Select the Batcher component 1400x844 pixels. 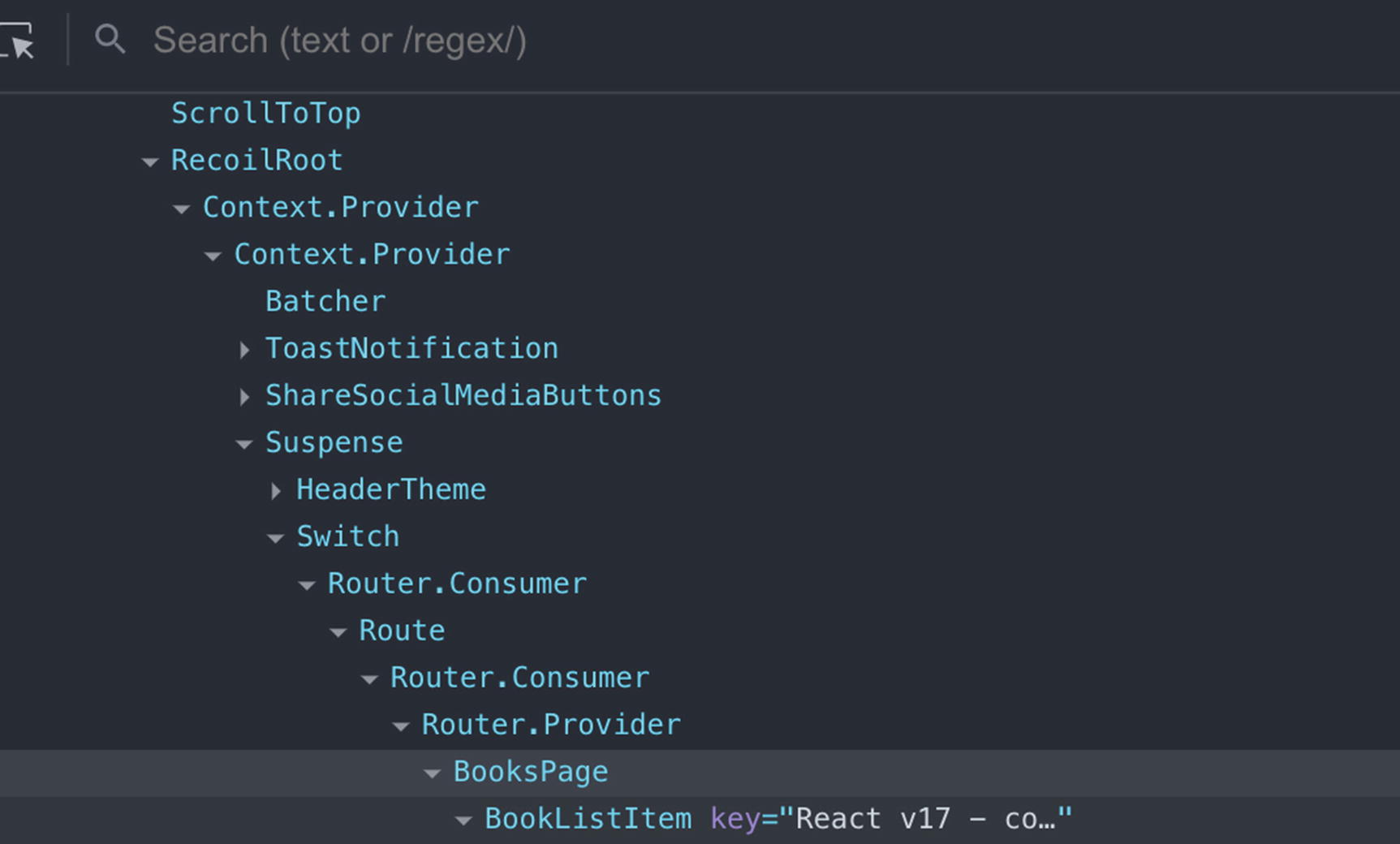pos(325,302)
